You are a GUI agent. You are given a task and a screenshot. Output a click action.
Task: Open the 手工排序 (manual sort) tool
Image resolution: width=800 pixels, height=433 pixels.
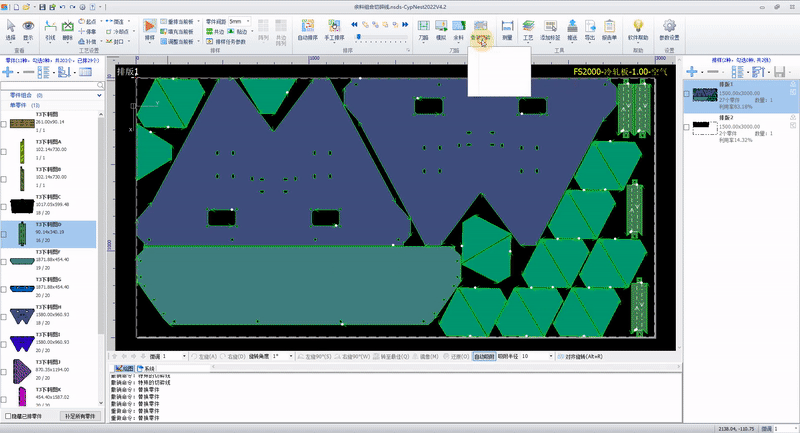(334, 25)
